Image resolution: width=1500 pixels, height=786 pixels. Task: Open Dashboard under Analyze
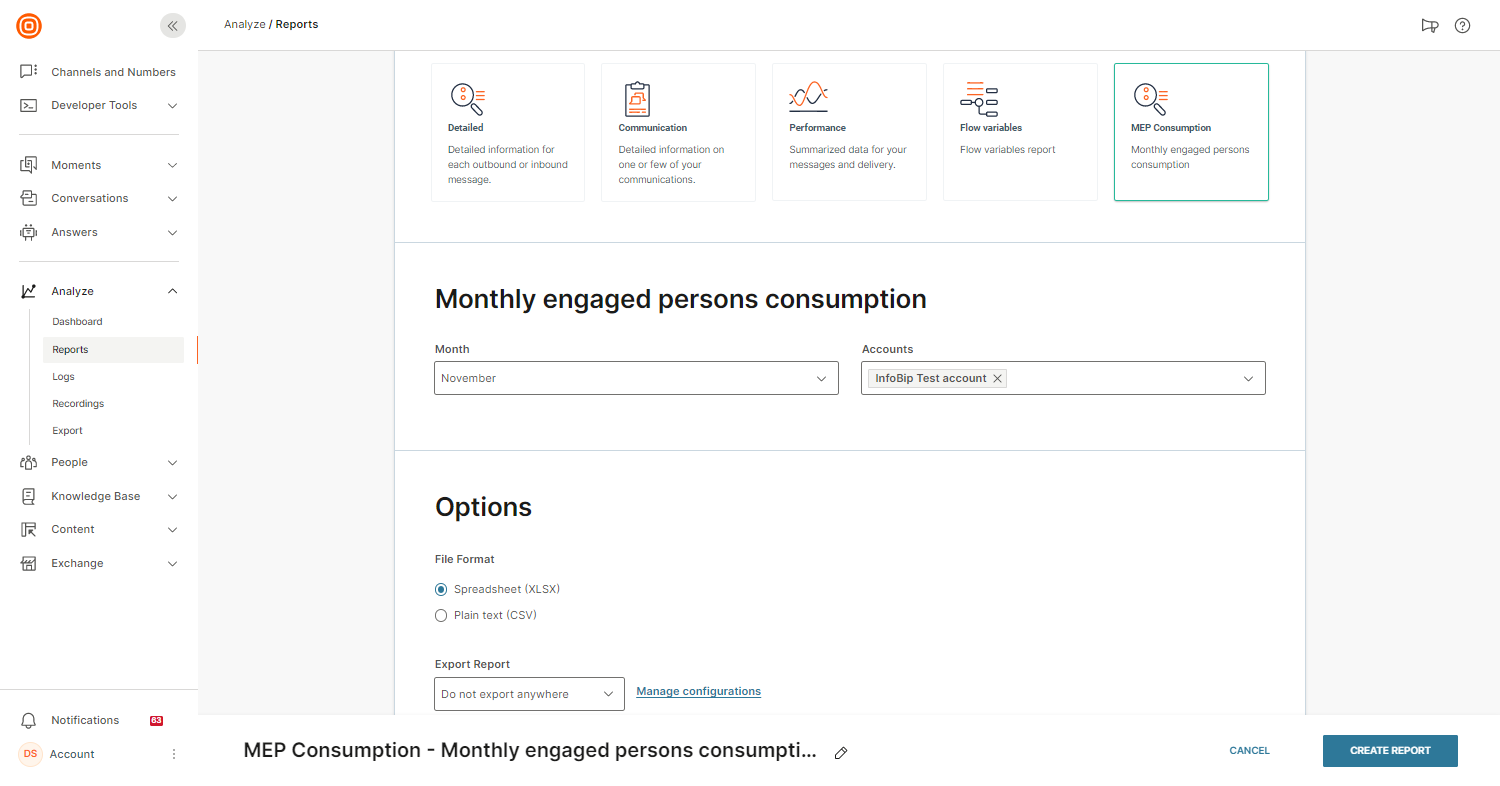(x=77, y=322)
